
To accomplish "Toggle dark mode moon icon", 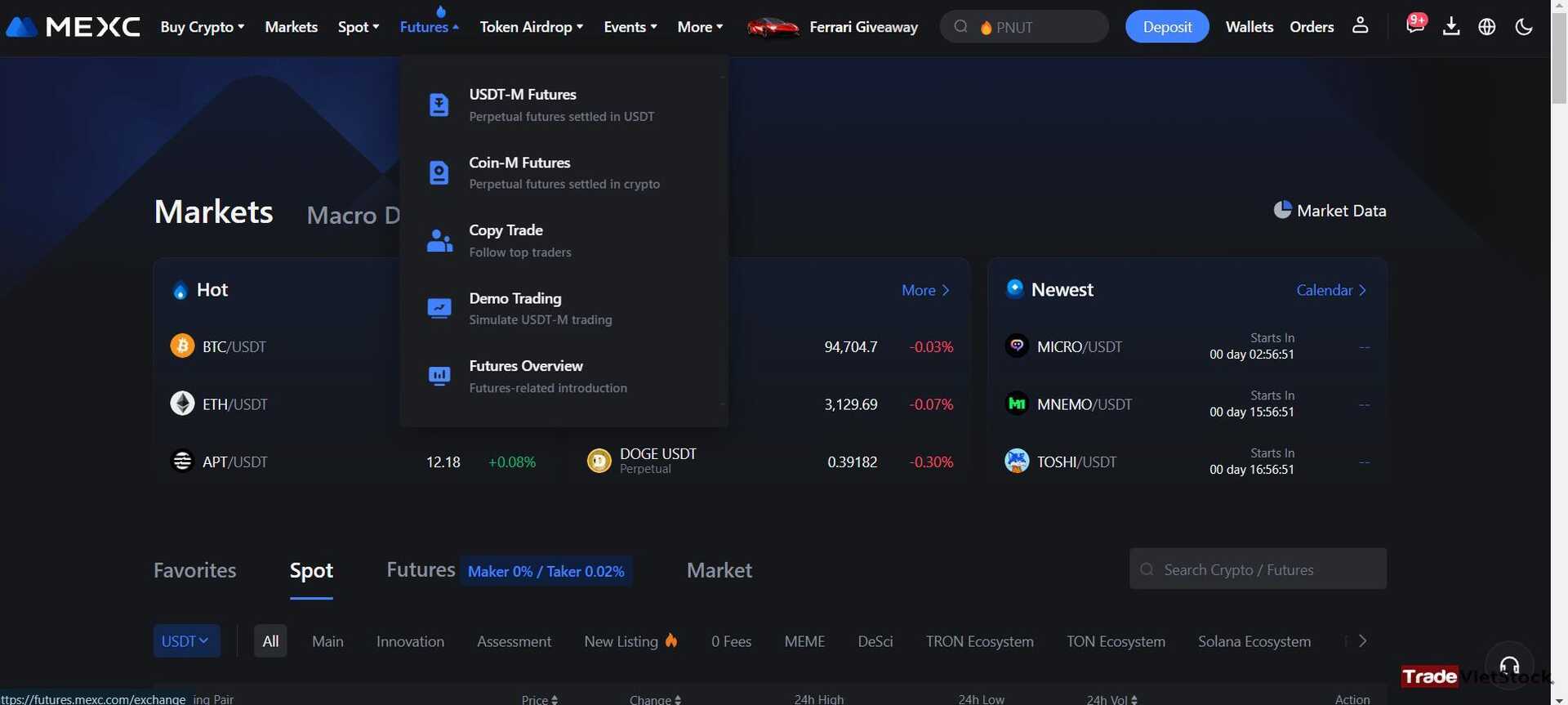I will (x=1524, y=27).
